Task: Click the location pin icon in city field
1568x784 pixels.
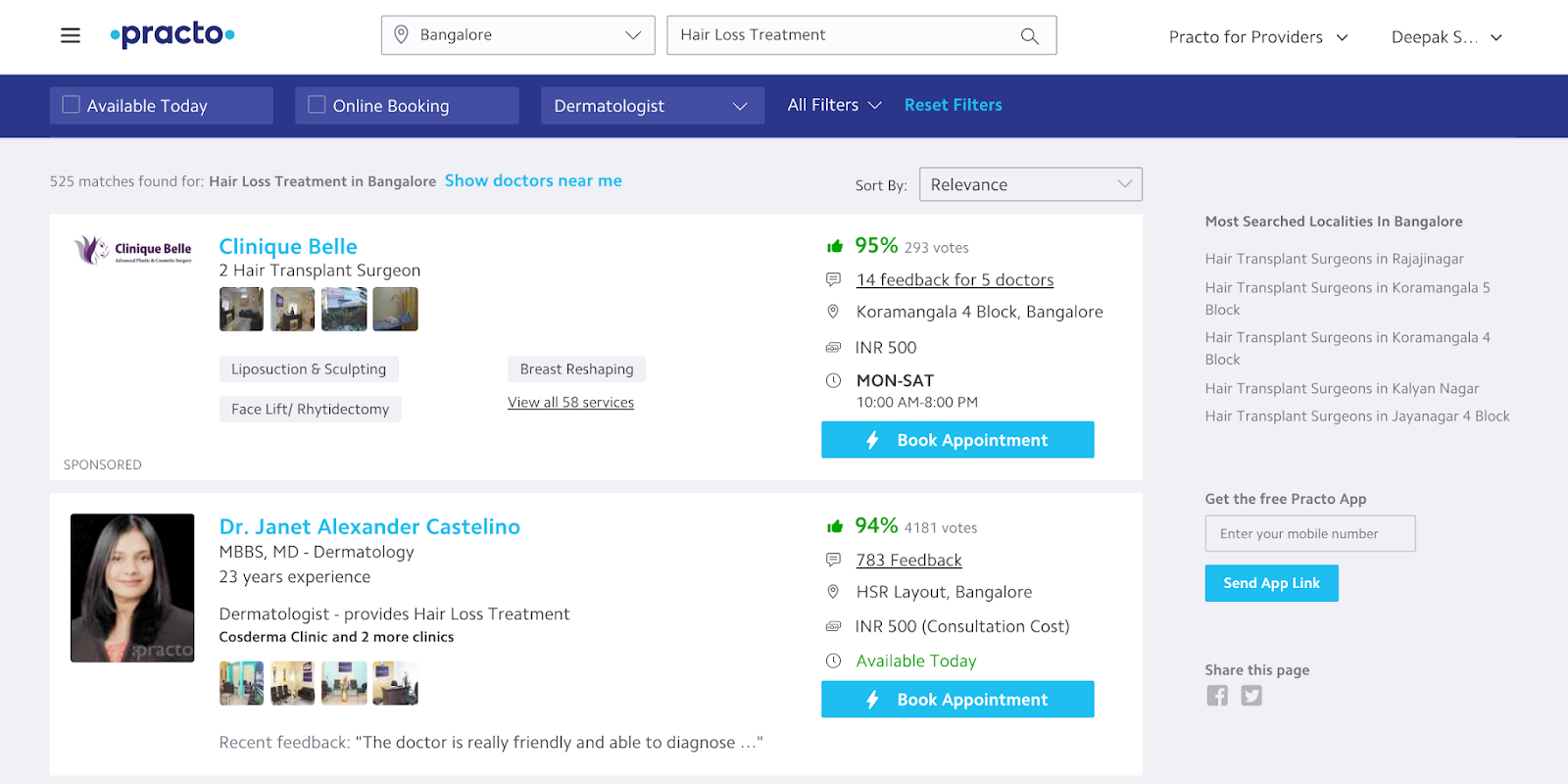Action: coord(401,35)
